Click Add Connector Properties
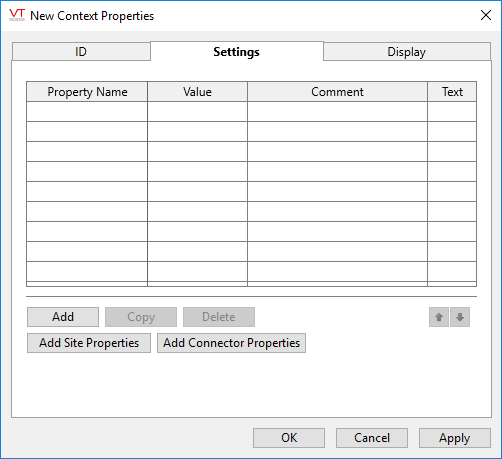502x459 pixels. [x=231, y=343]
